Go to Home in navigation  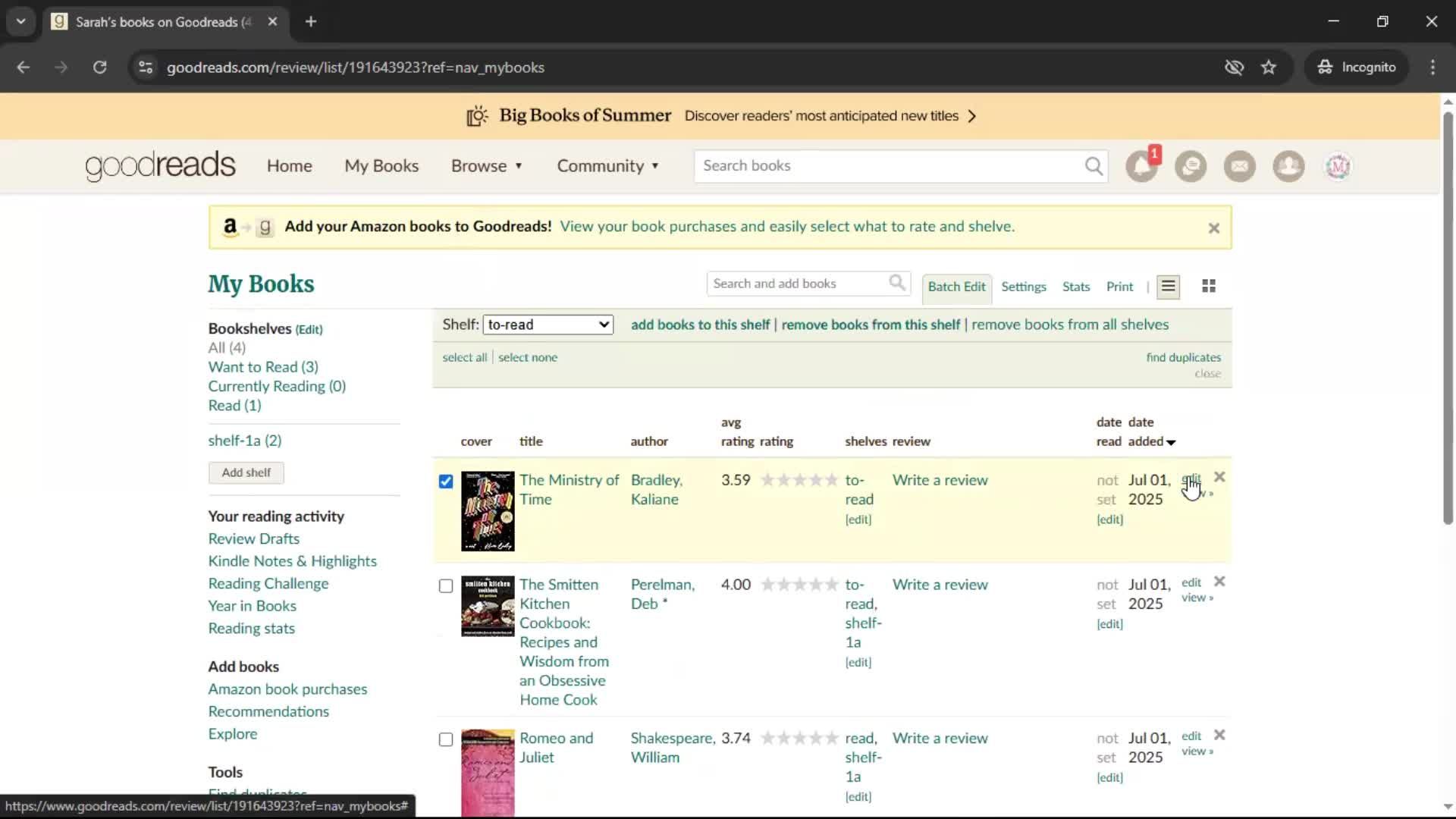289,166
